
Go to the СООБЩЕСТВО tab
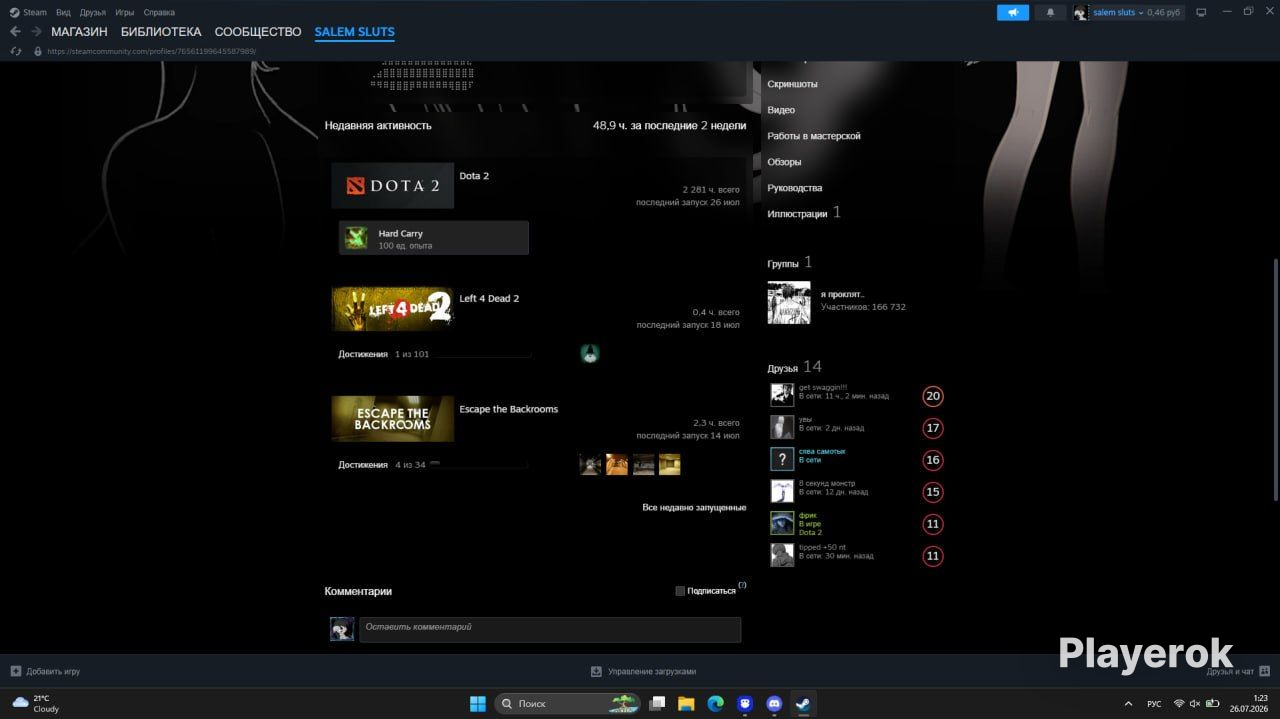(x=258, y=32)
